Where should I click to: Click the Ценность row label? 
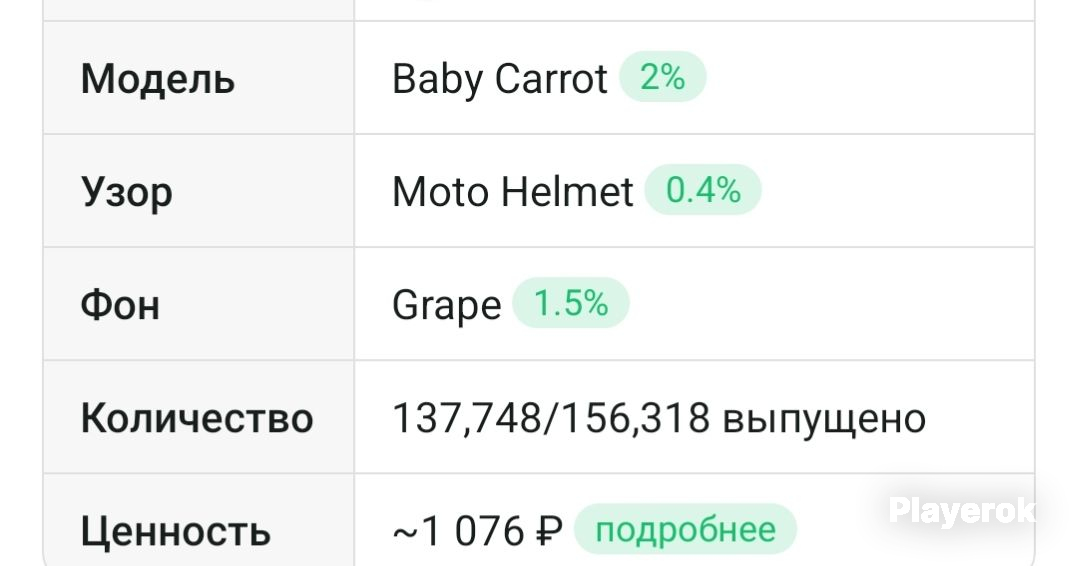pyautogui.click(x=176, y=532)
